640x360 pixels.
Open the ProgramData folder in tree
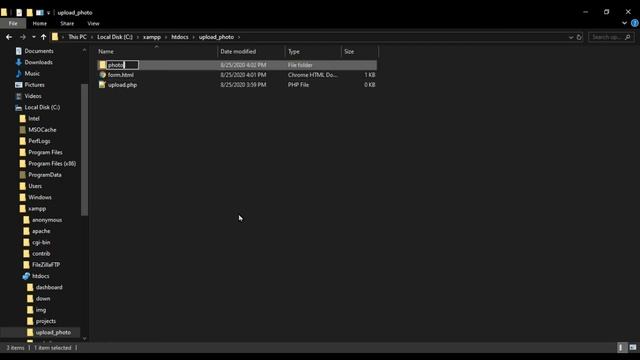coord(45,175)
